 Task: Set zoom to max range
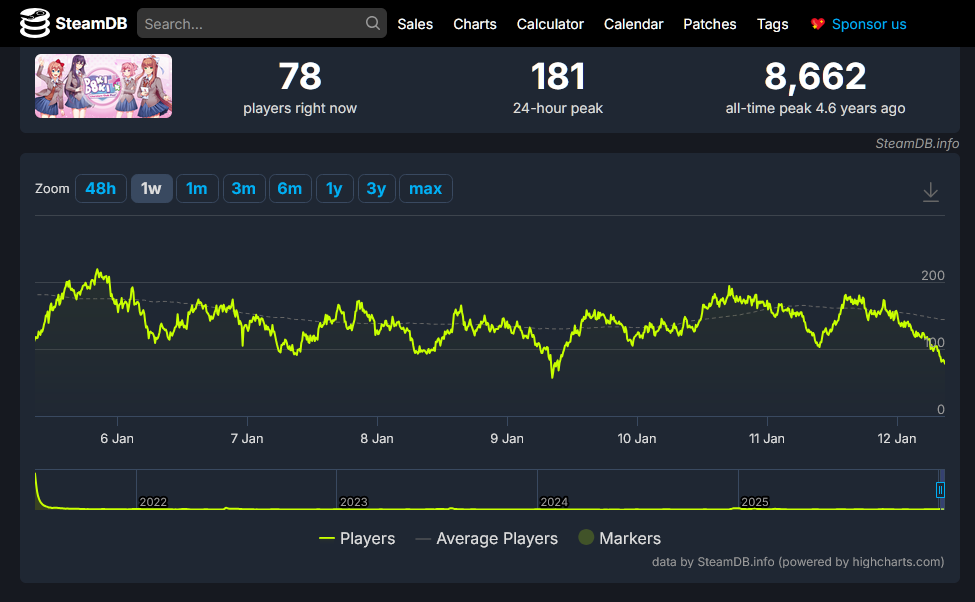pyautogui.click(x=425, y=188)
